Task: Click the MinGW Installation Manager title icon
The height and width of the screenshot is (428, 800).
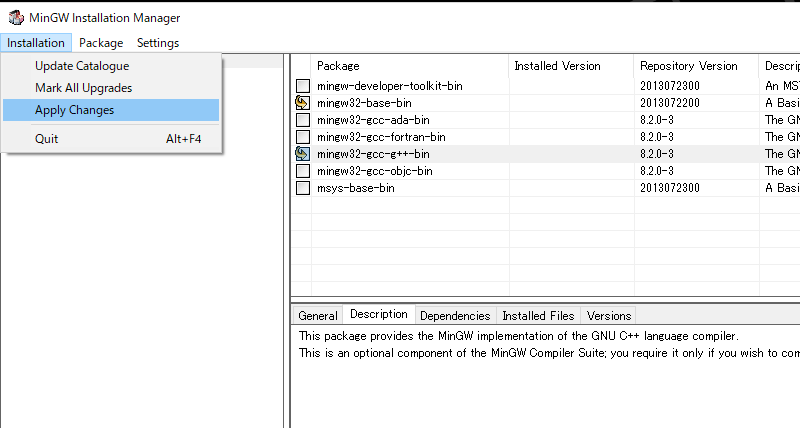Action: (x=16, y=17)
